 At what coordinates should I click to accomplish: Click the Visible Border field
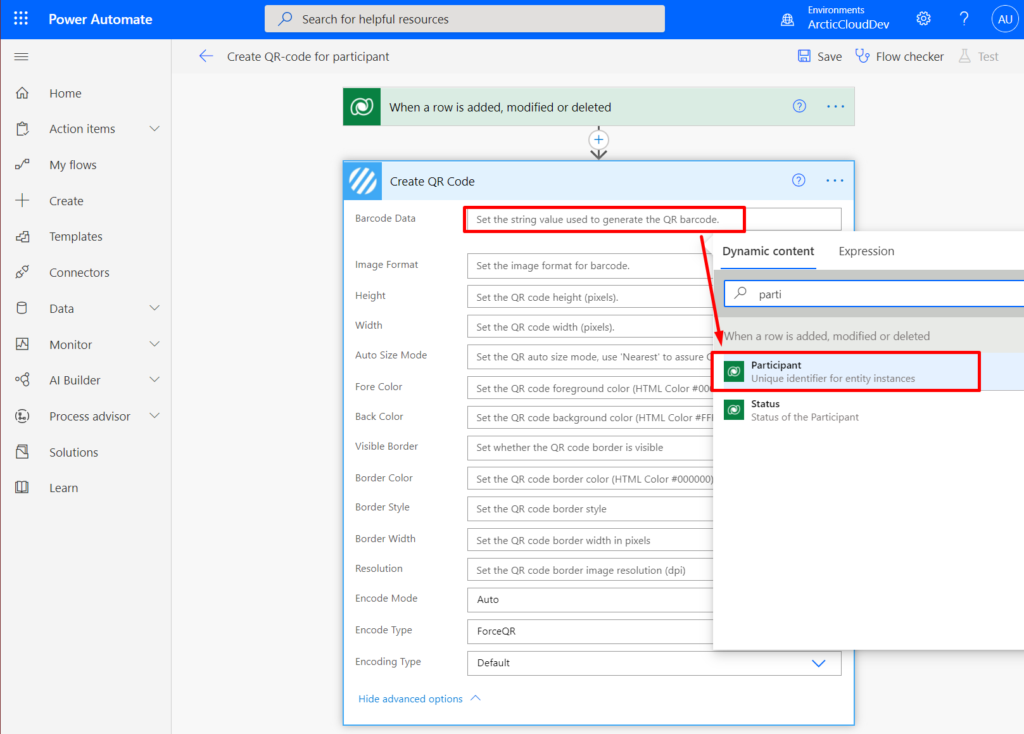pyautogui.click(x=590, y=447)
